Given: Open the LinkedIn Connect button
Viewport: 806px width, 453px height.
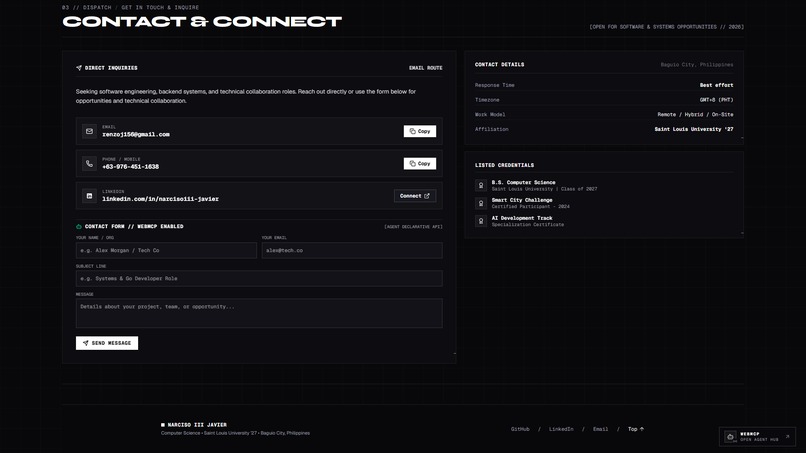Looking at the screenshot, I should click(415, 196).
